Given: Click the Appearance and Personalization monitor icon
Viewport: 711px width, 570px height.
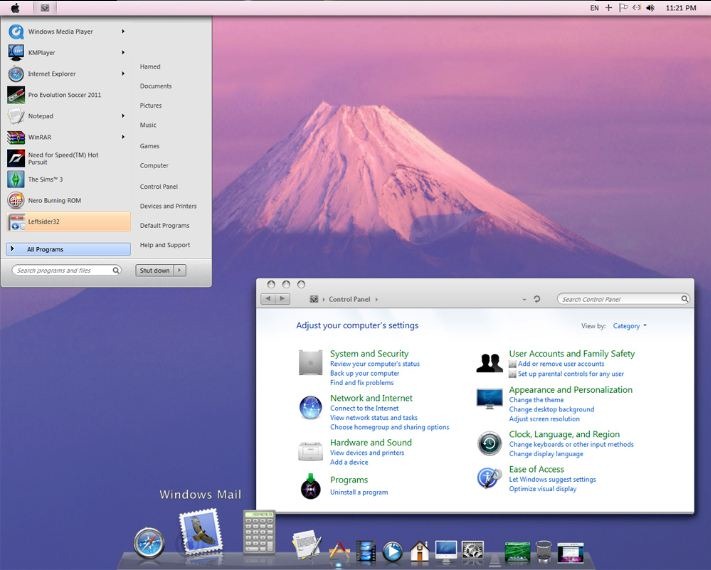Looking at the screenshot, I should [490, 399].
